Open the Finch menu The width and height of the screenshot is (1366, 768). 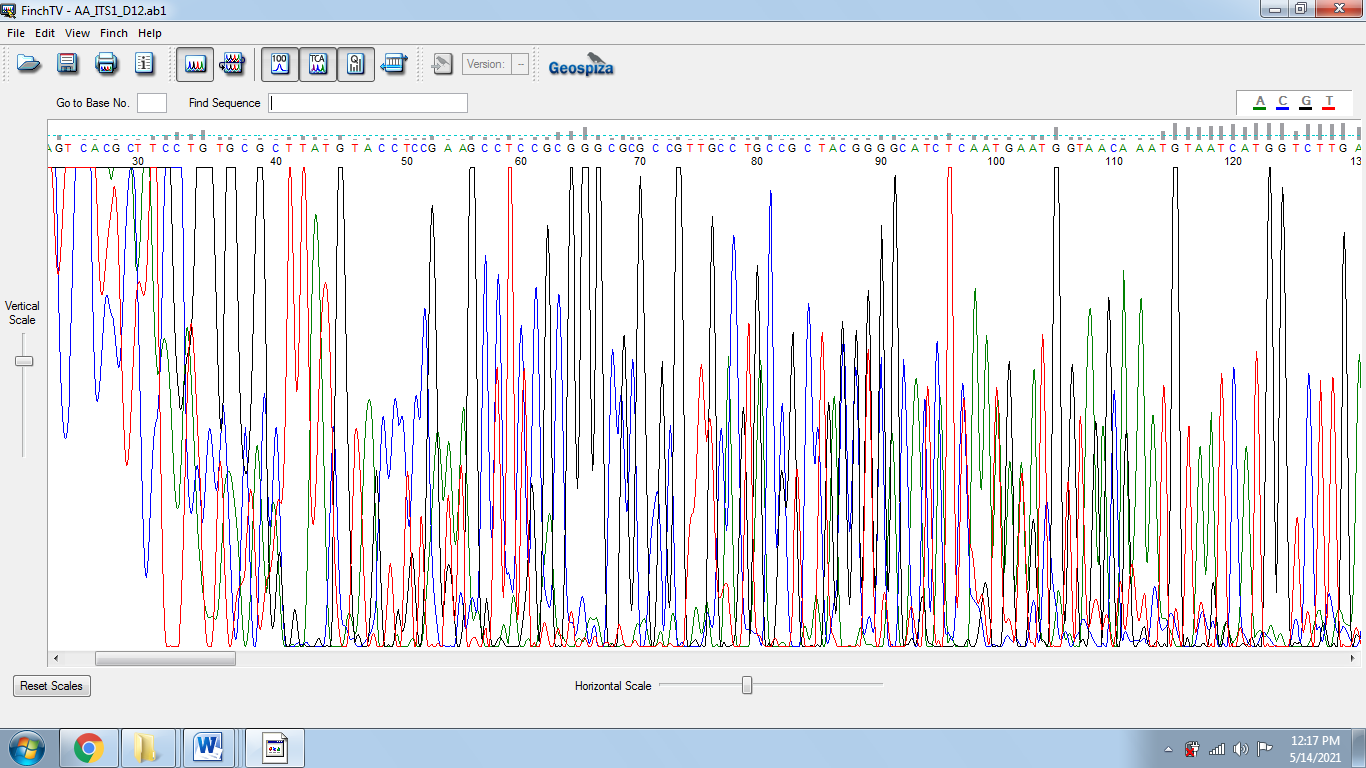[114, 33]
